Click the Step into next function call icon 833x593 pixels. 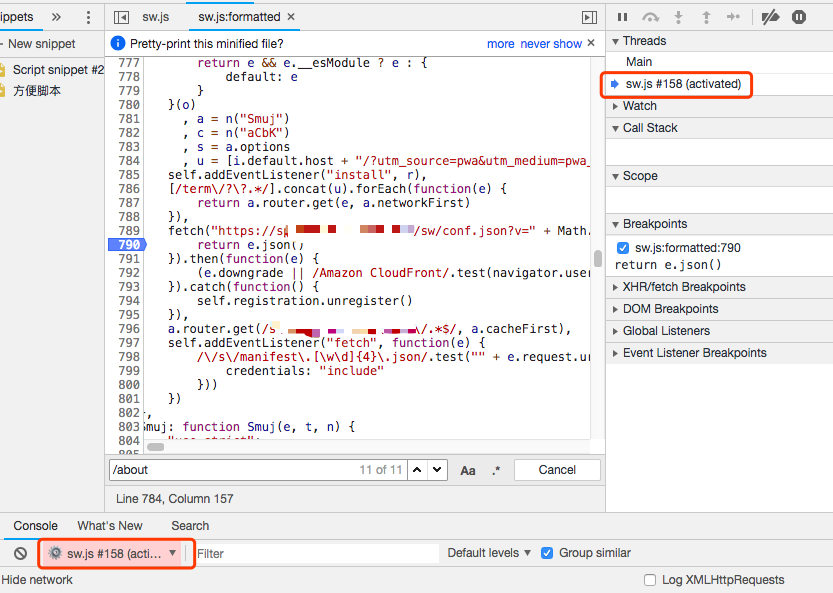click(678, 17)
